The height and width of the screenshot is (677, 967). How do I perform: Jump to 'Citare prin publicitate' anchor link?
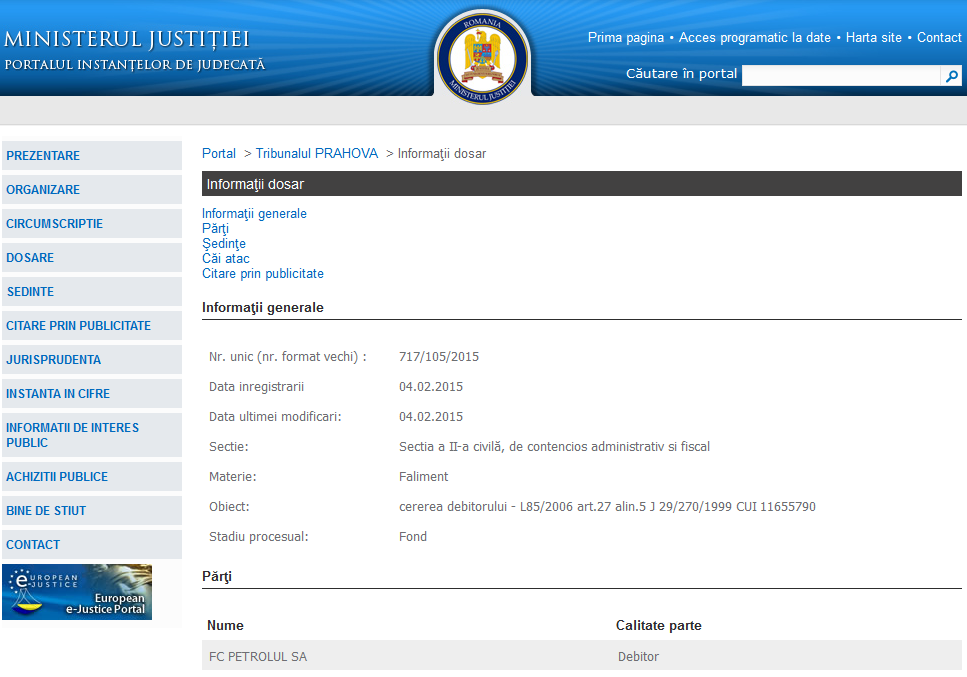tap(263, 273)
